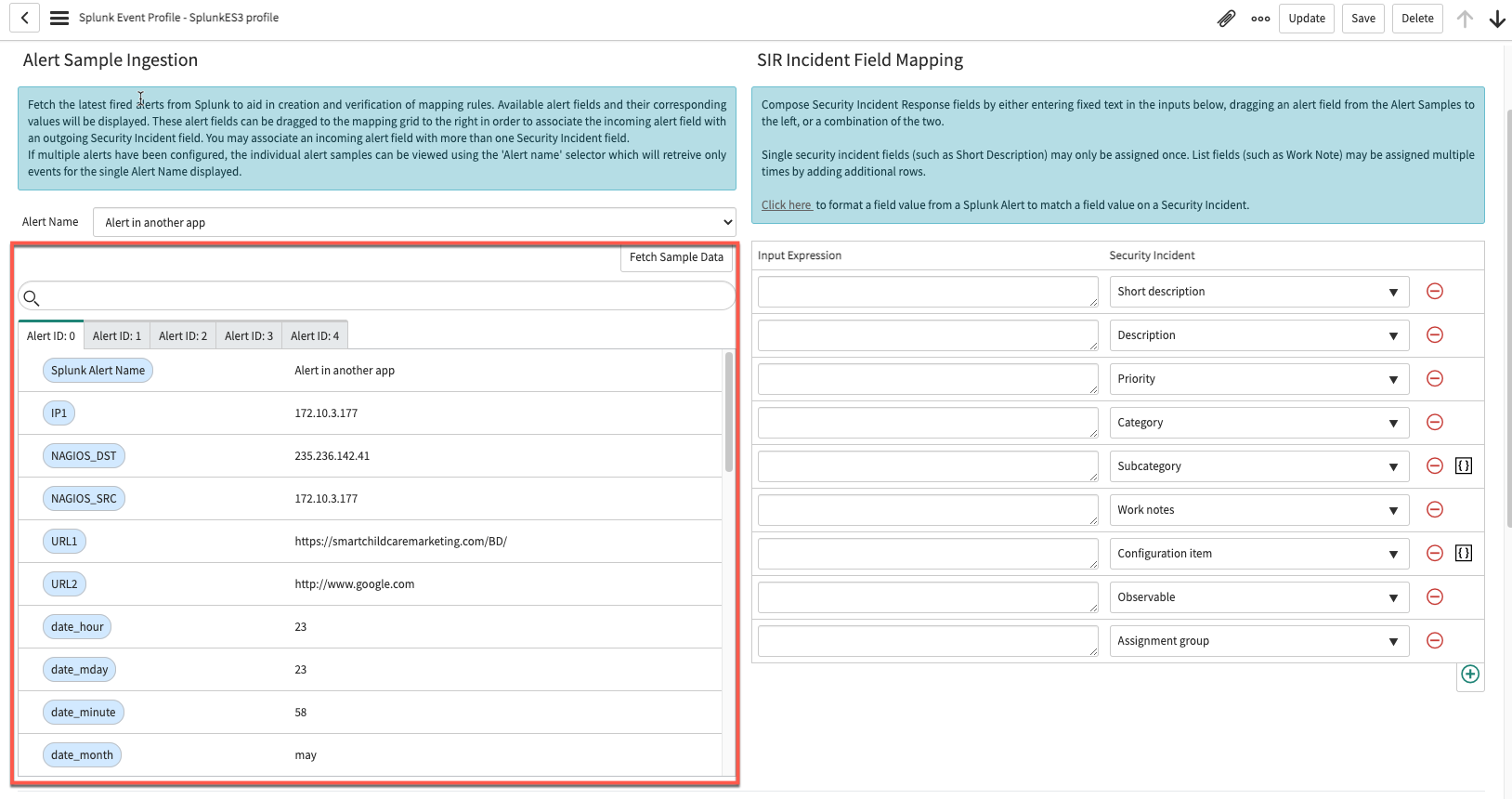Expand the Subcategory field dropdown
The height and width of the screenshot is (799, 1512).
(x=1259, y=466)
